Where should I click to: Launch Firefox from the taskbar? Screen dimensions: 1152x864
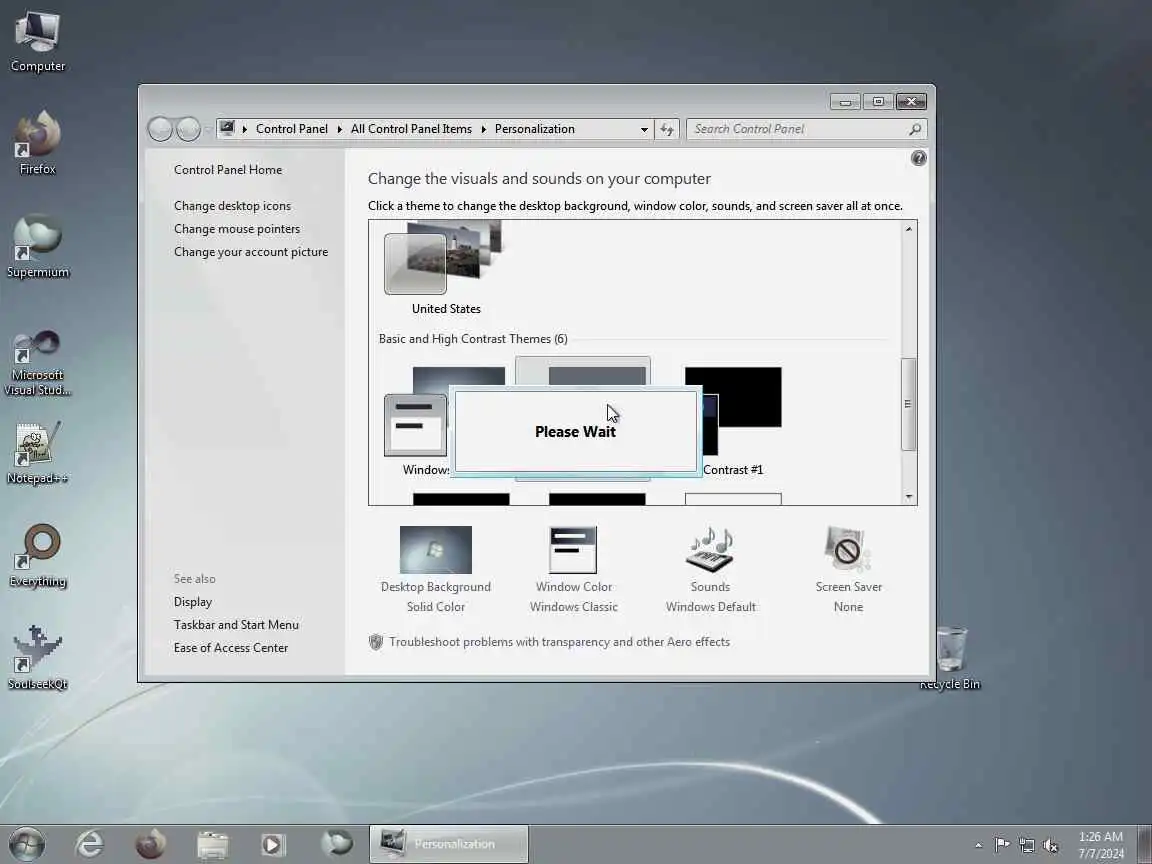(151, 843)
